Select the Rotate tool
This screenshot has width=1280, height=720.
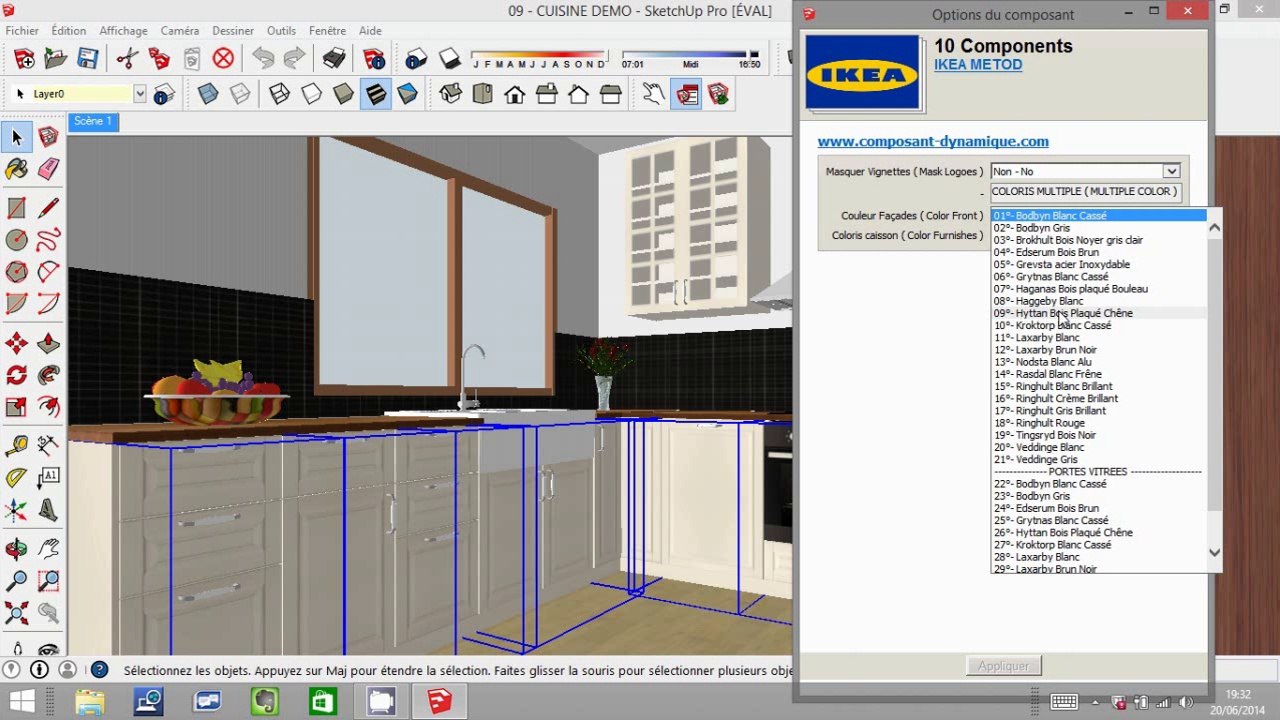pos(17,376)
